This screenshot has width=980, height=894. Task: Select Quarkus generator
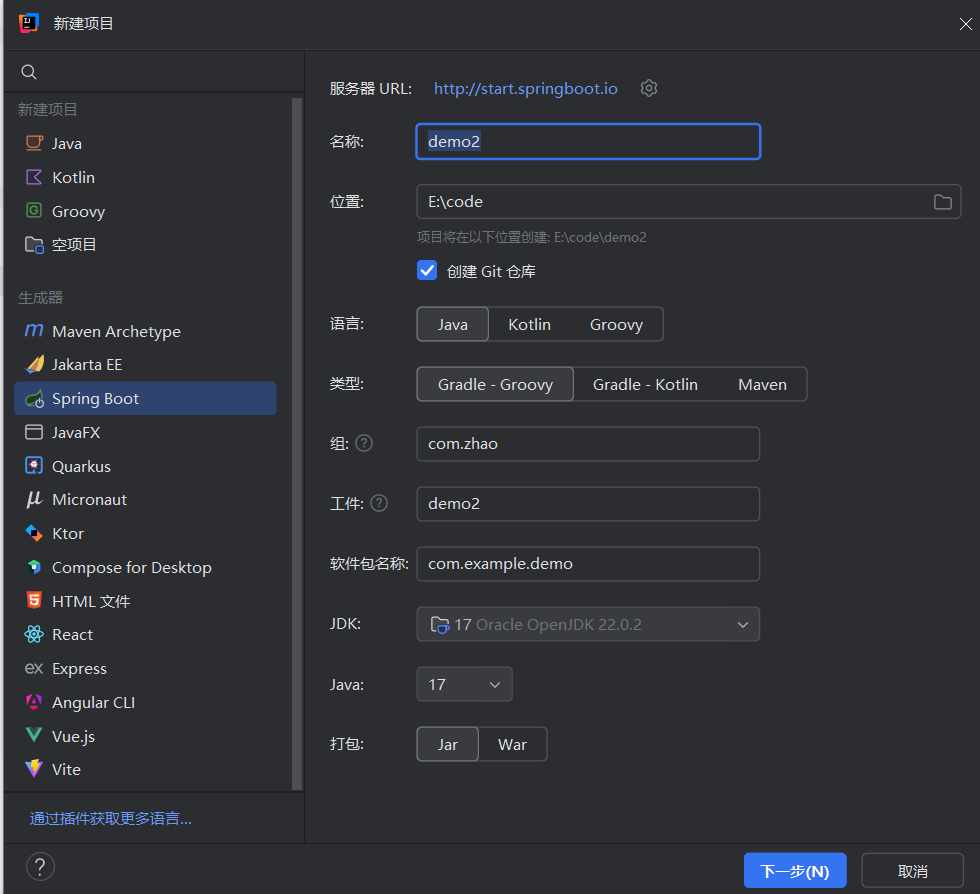[145, 466]
